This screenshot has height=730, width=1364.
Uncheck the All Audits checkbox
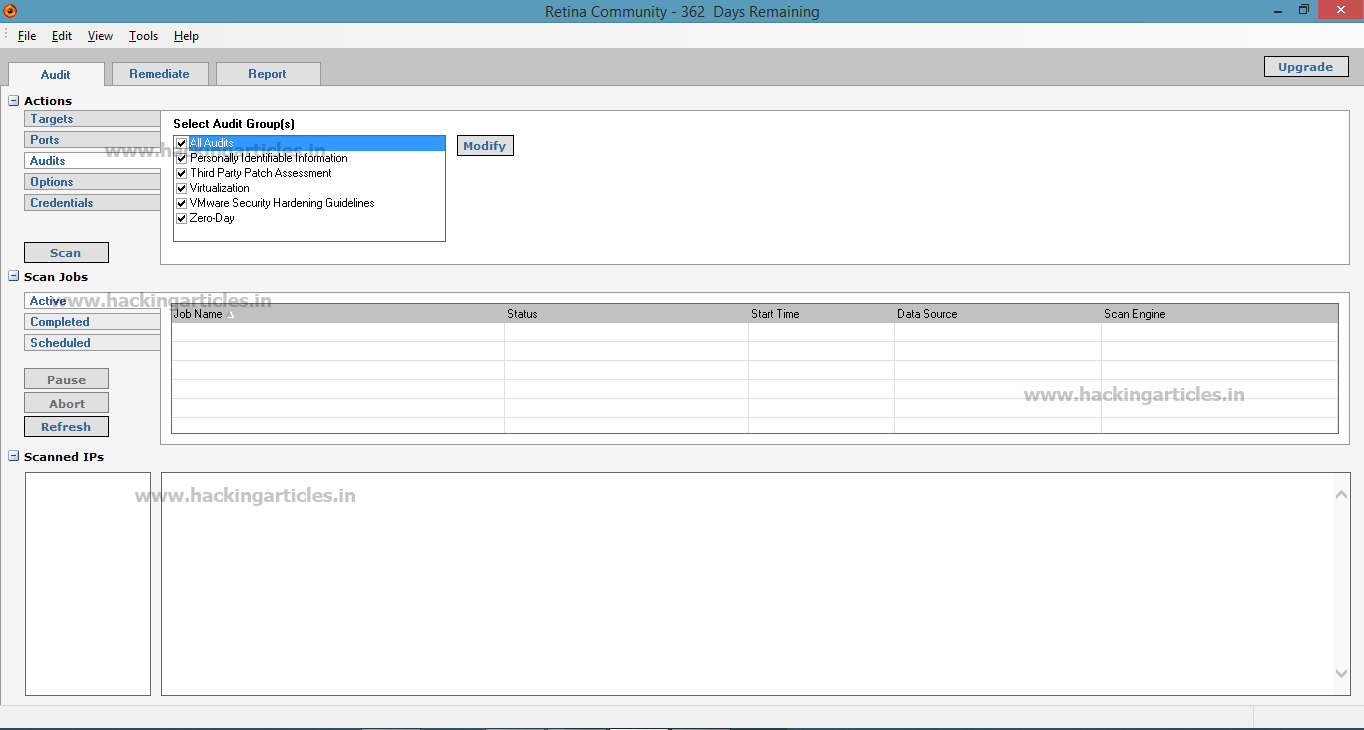click(x=182, y=143)
